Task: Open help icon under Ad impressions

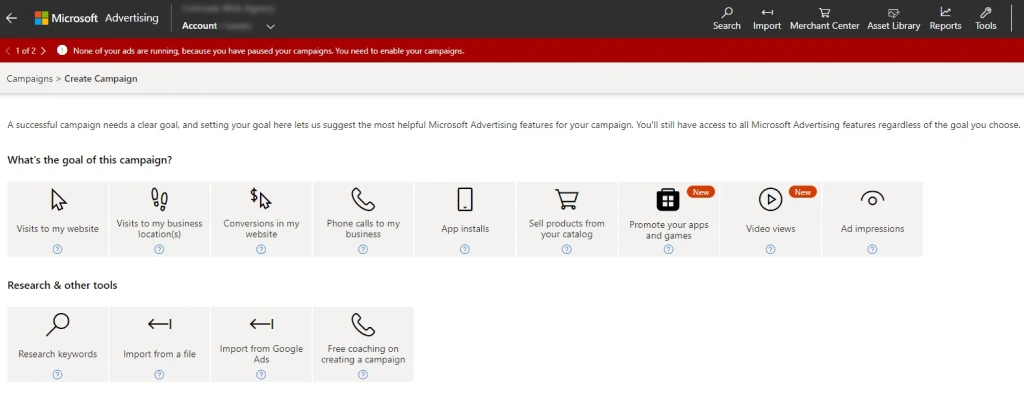Action: [872, 249]
